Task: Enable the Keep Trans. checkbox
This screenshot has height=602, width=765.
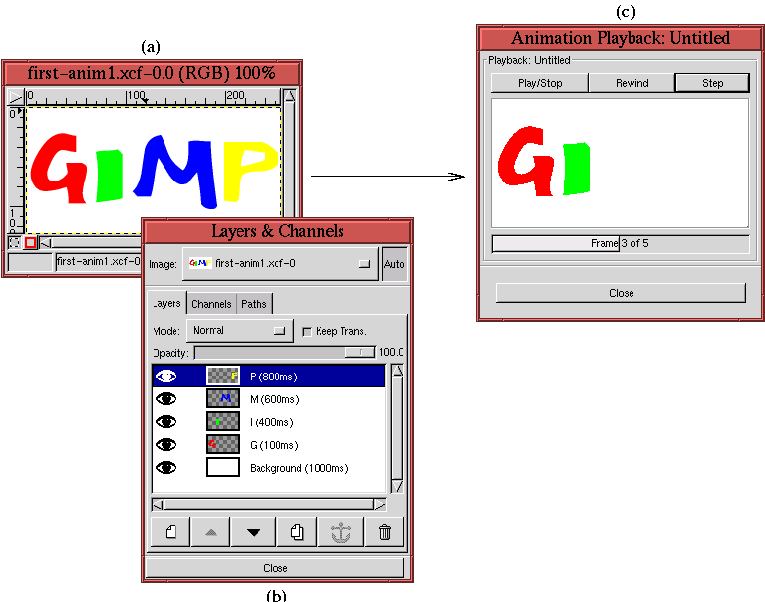Action: pos(307,331)
